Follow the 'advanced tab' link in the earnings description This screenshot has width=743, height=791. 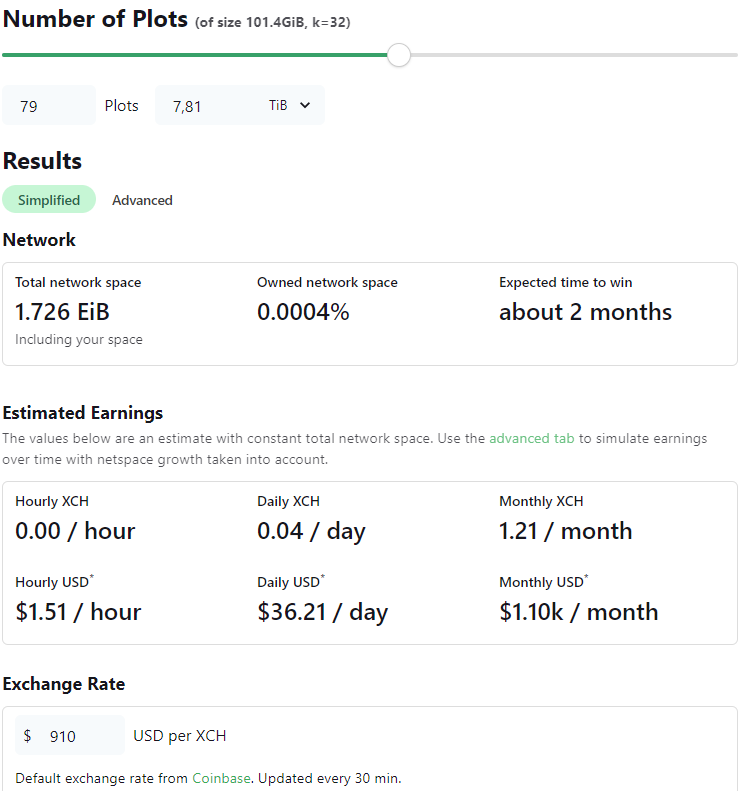click(x=531, y=438)
